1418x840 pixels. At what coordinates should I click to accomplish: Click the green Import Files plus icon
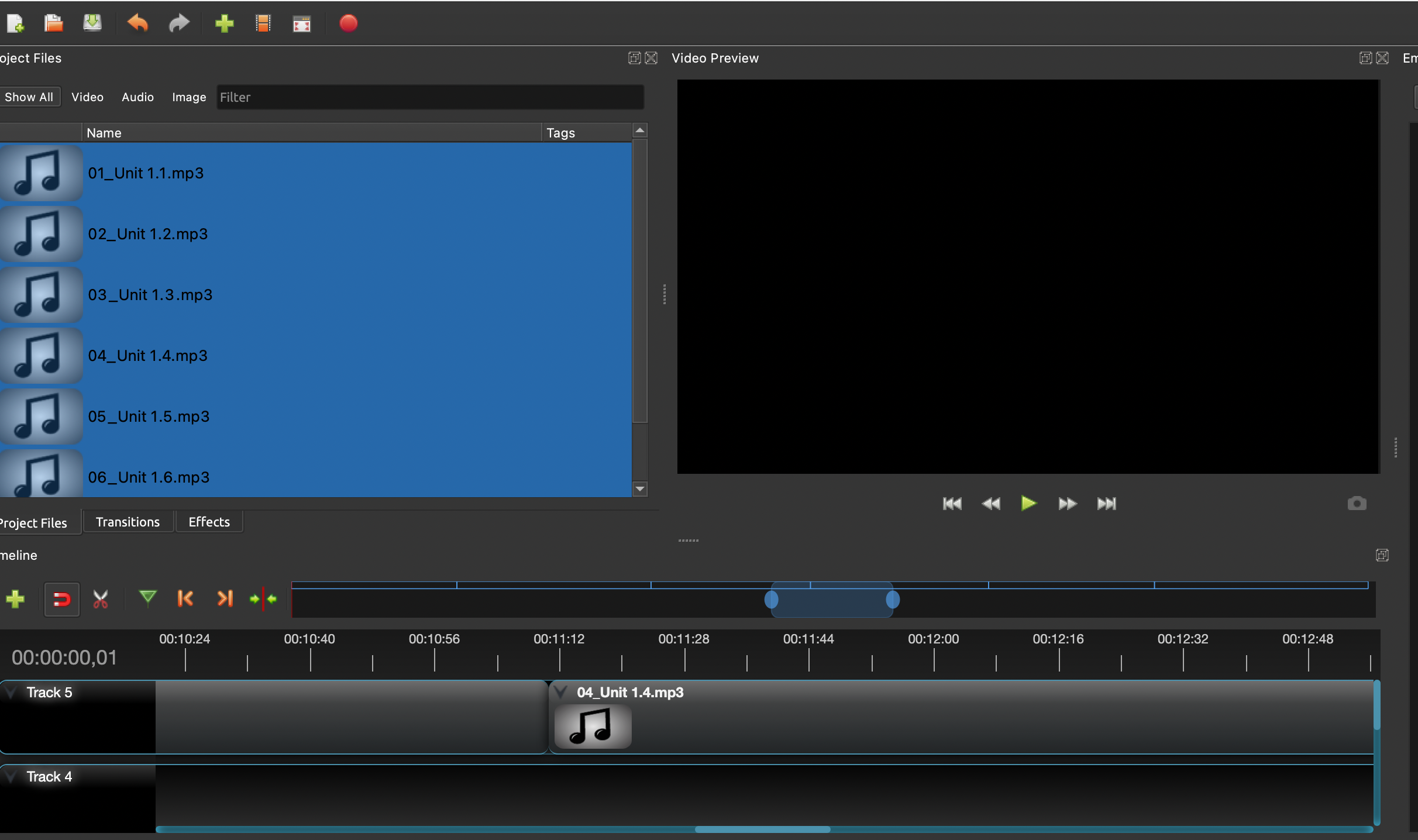(224, 23)
